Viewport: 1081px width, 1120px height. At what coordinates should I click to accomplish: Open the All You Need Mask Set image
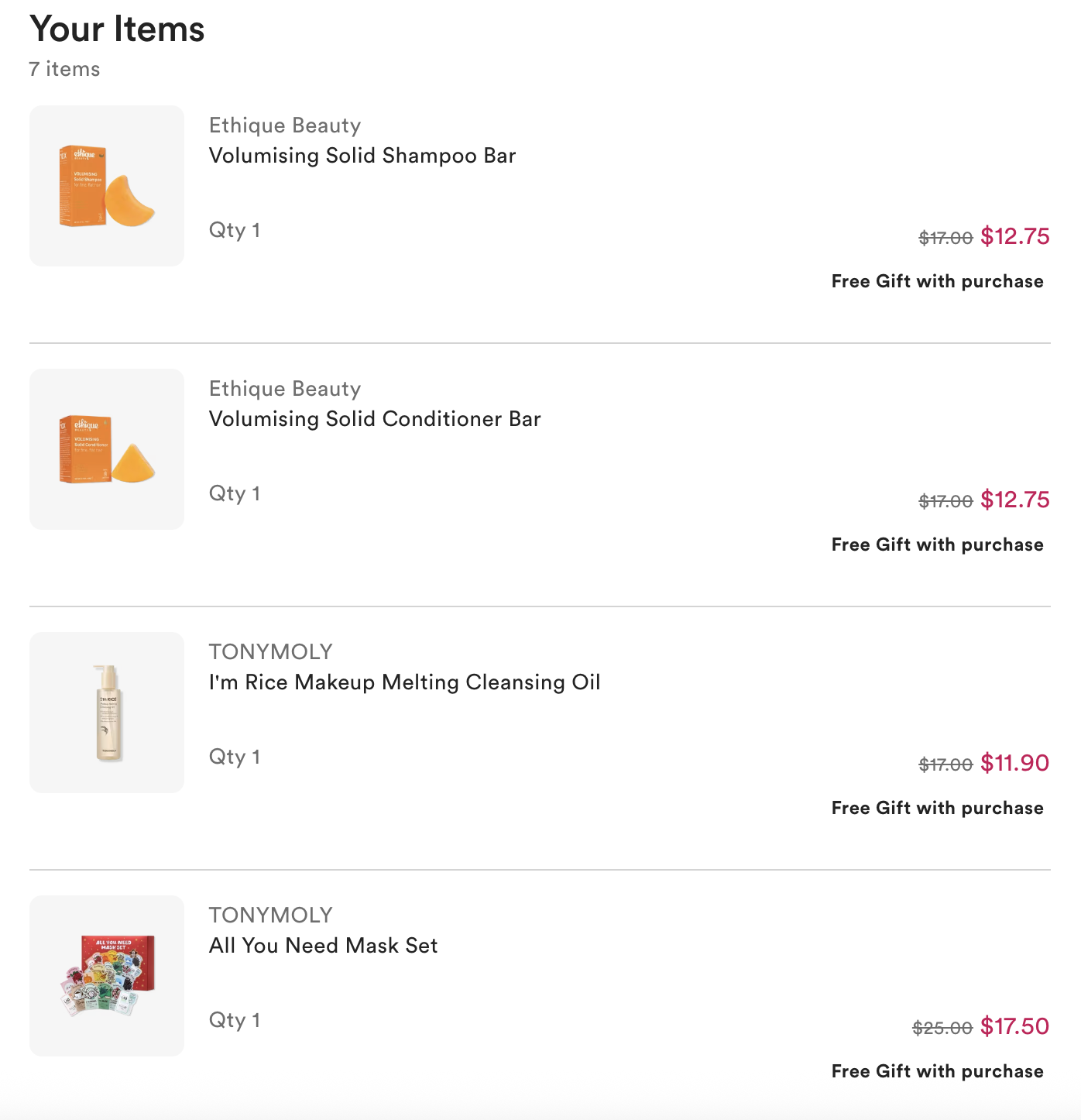tap(107, 976)
